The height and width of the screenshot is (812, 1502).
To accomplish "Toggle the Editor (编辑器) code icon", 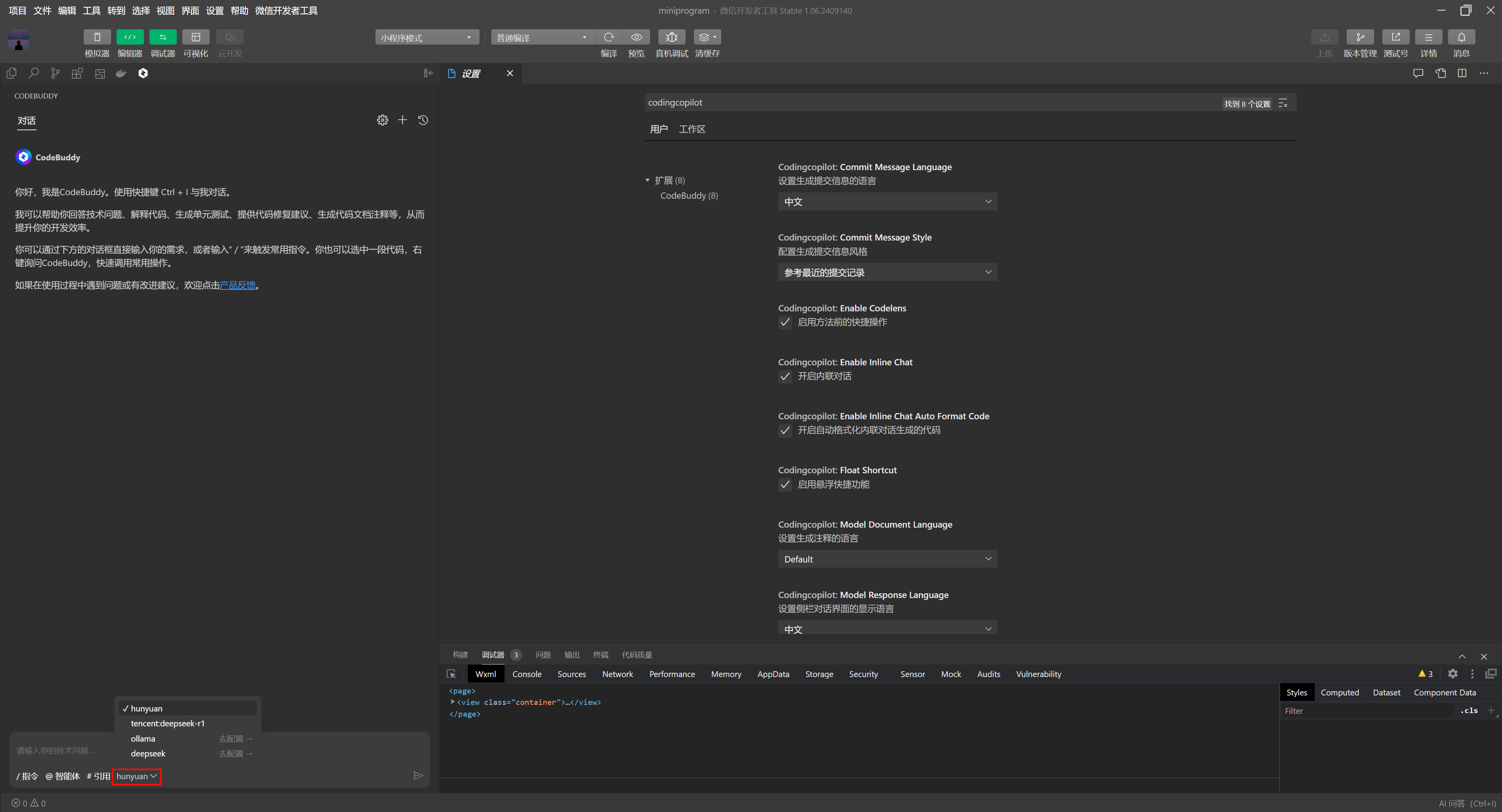I will click(x=129, y=37).
